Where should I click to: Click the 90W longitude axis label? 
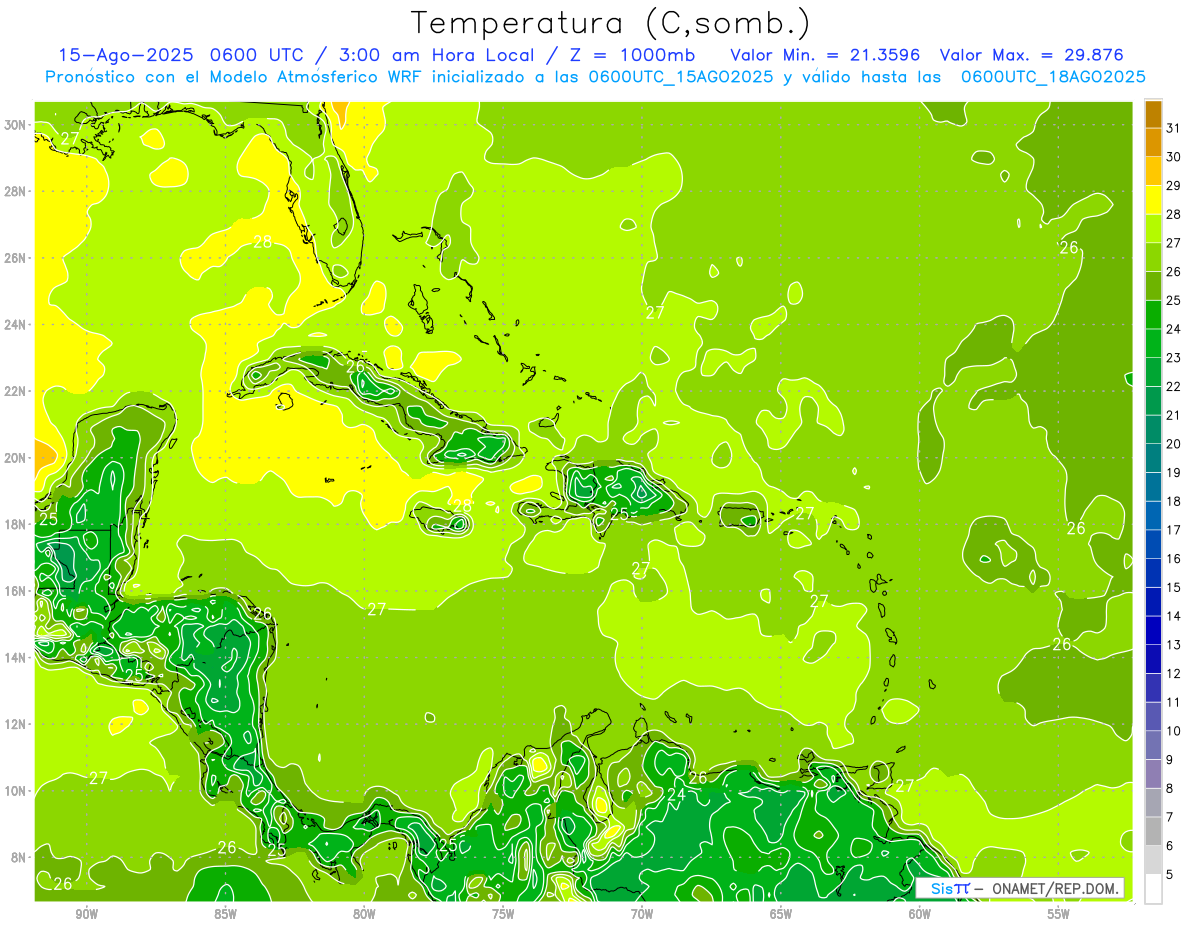pos(86,914)
